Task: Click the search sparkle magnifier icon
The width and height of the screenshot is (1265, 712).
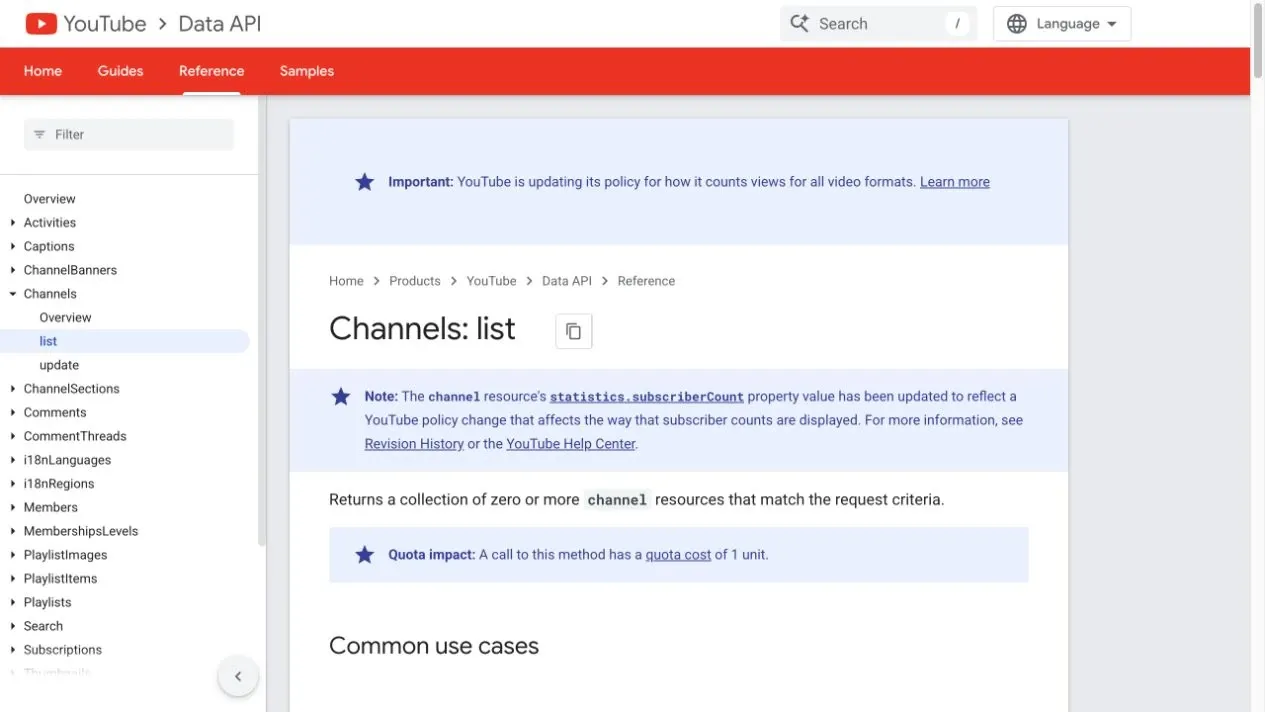Action: coord(799,24)
